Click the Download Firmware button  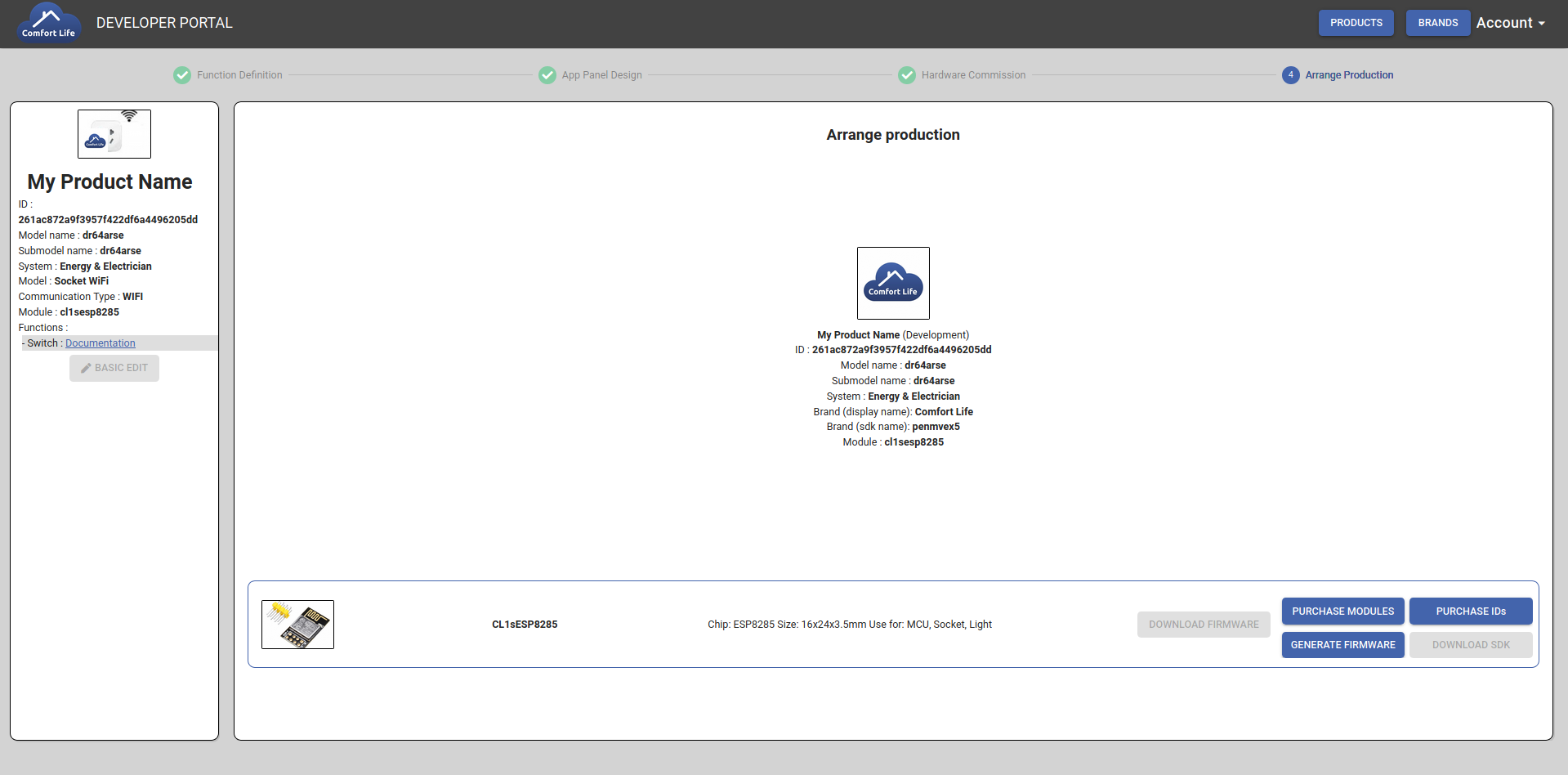click(1204, 625)
